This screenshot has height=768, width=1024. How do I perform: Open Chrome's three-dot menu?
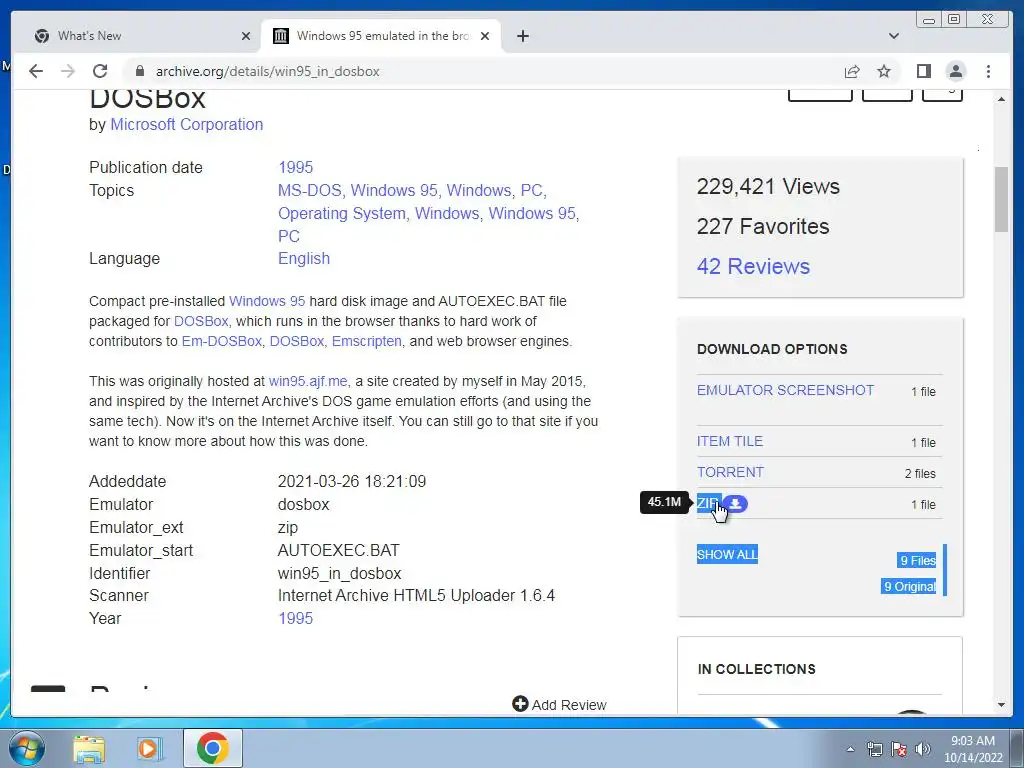988,71
